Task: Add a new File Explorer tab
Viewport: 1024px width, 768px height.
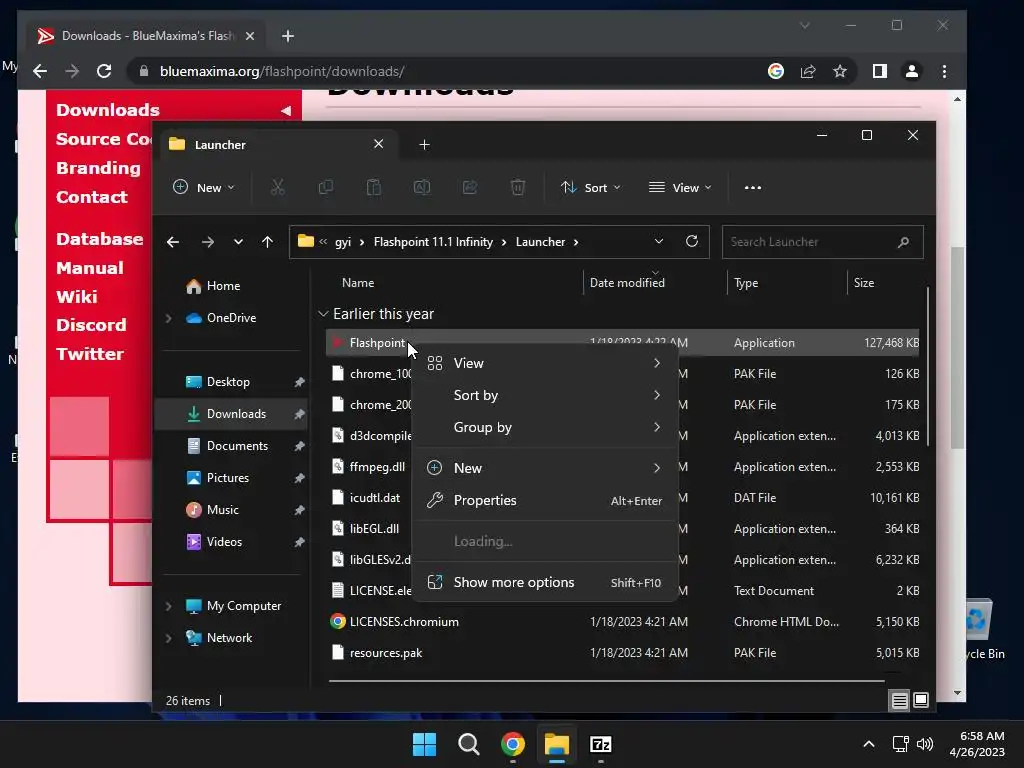Action: point(424,144)
